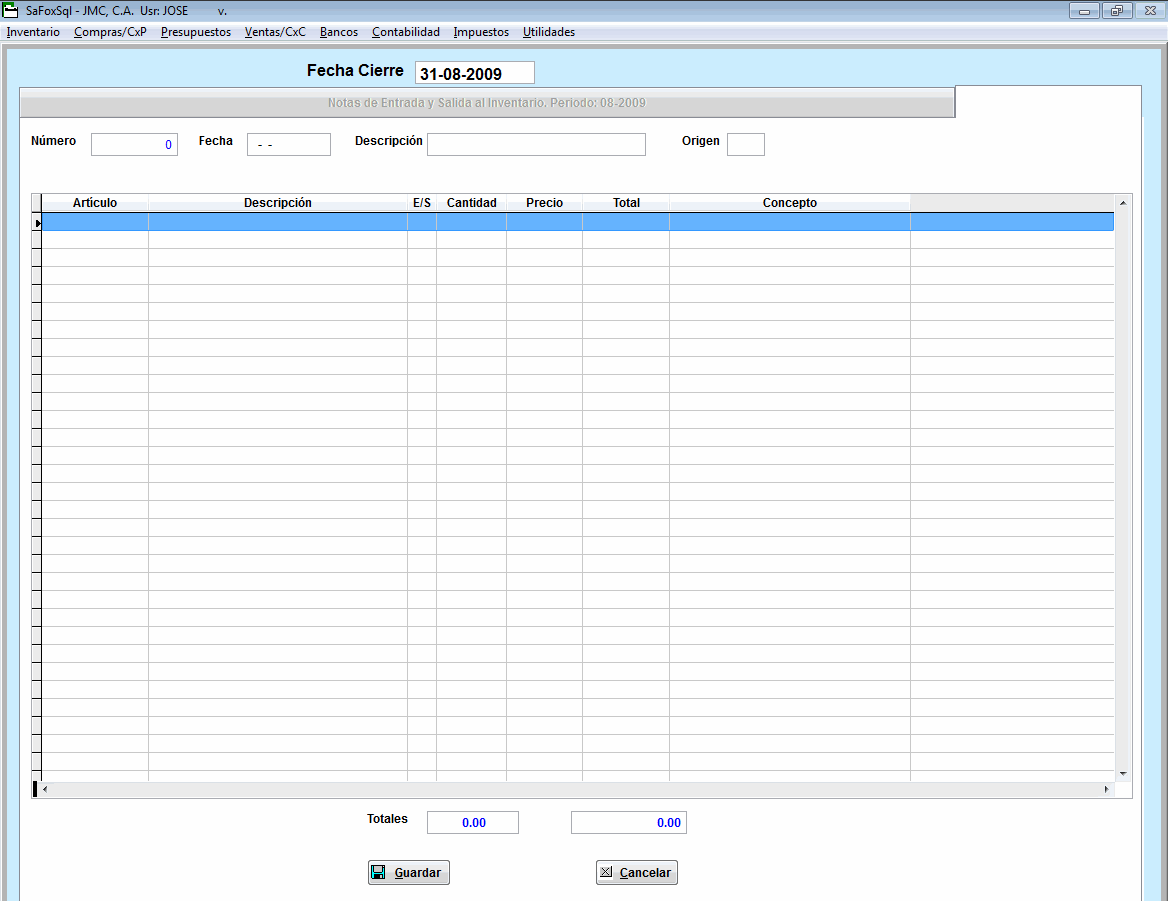Open the Ventas/CxC menu
Image resolution: width=1170 pixels, height=901 pixels.
(x=275, y=32)
